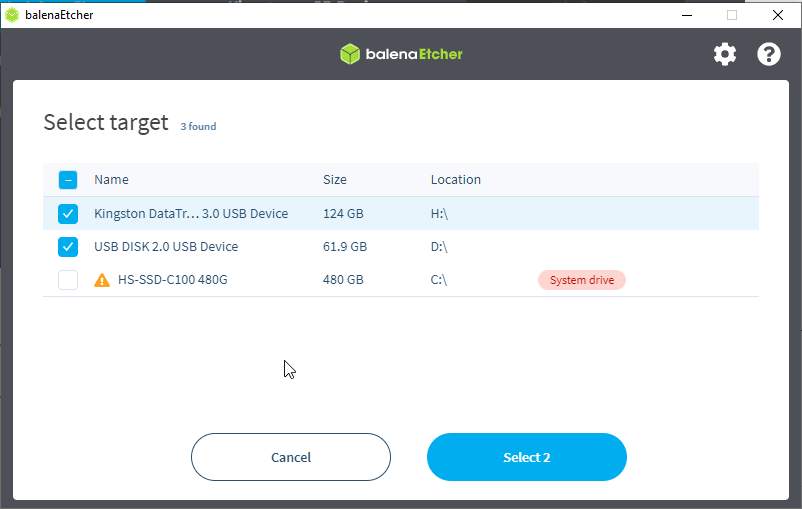Image resolution: width=802 pixels, height=509 pixels.
Task: Click the Select target heading
Action: coord(106,123)
